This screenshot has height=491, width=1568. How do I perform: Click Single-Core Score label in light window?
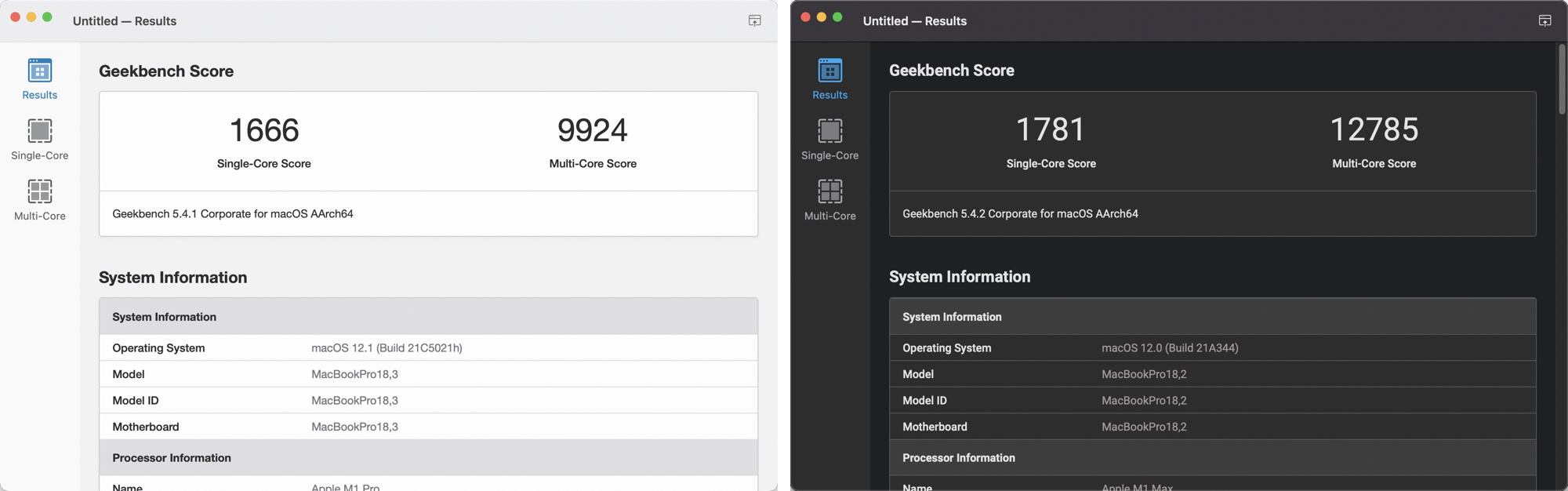264,163
